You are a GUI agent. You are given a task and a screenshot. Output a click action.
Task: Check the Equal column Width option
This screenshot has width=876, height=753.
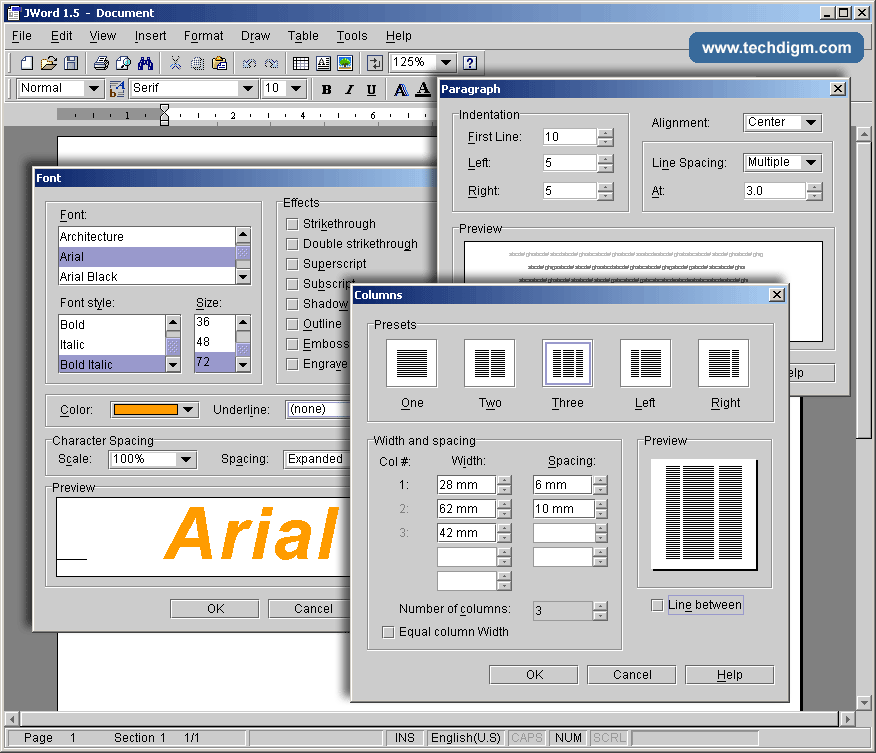click(388, 632)
